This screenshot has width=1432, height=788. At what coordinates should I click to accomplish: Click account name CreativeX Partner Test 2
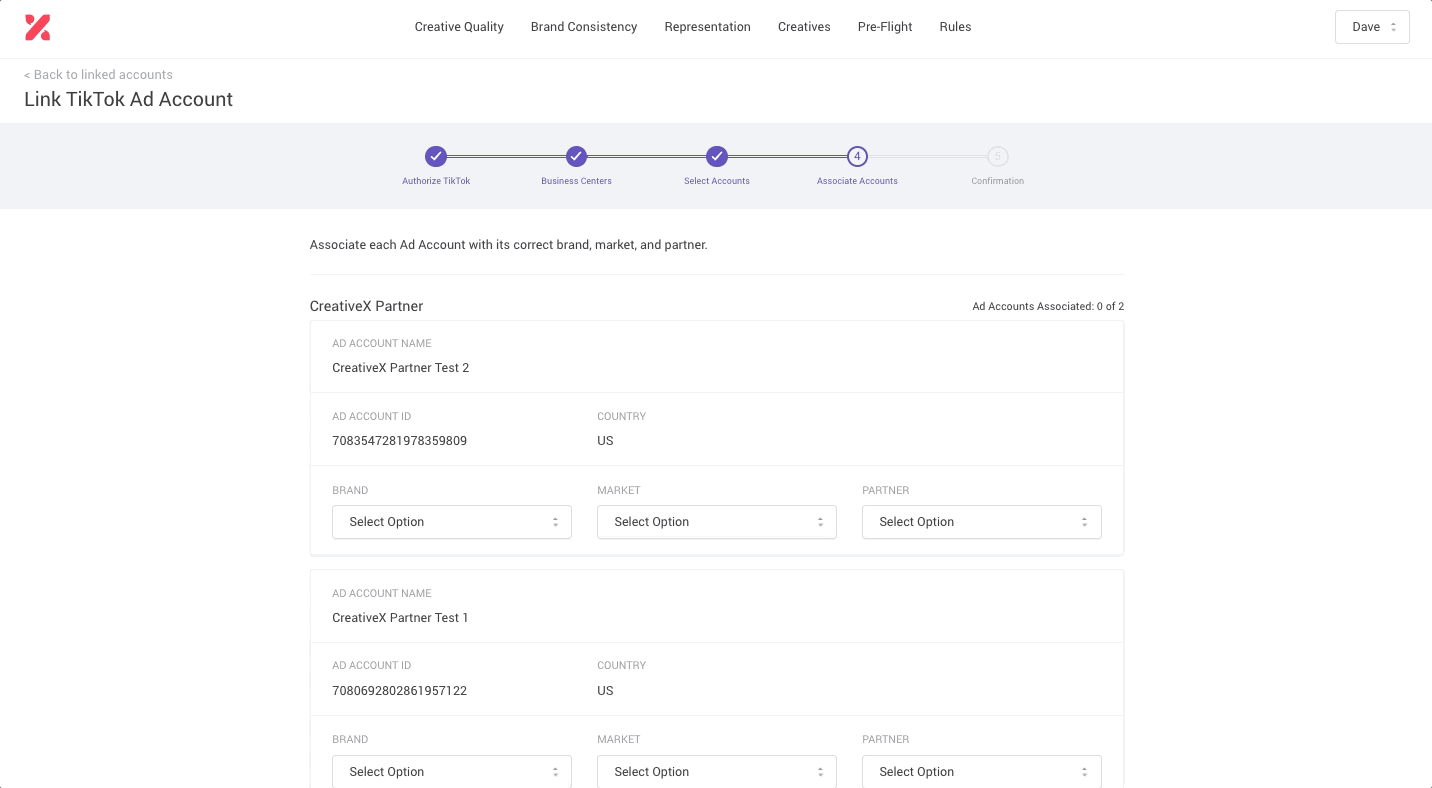point(400,368)
